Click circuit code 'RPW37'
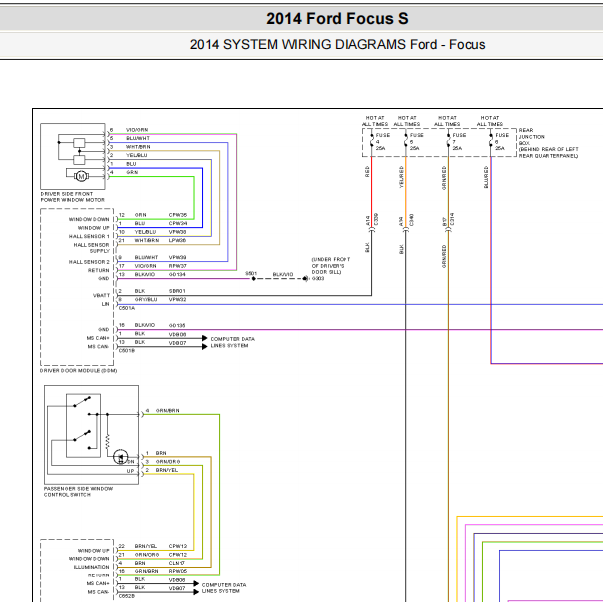603x602 pixels. pos(178,266)
